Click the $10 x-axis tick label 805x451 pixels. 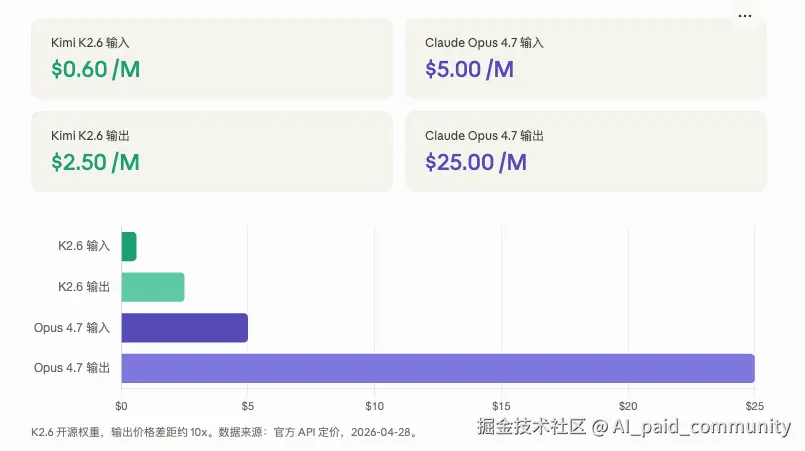coord(374,406)
